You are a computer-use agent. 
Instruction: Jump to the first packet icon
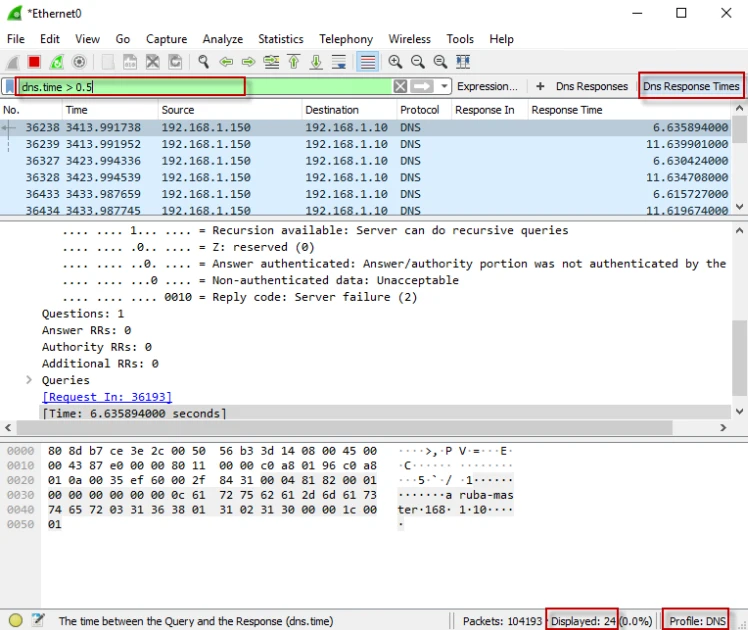294,62
